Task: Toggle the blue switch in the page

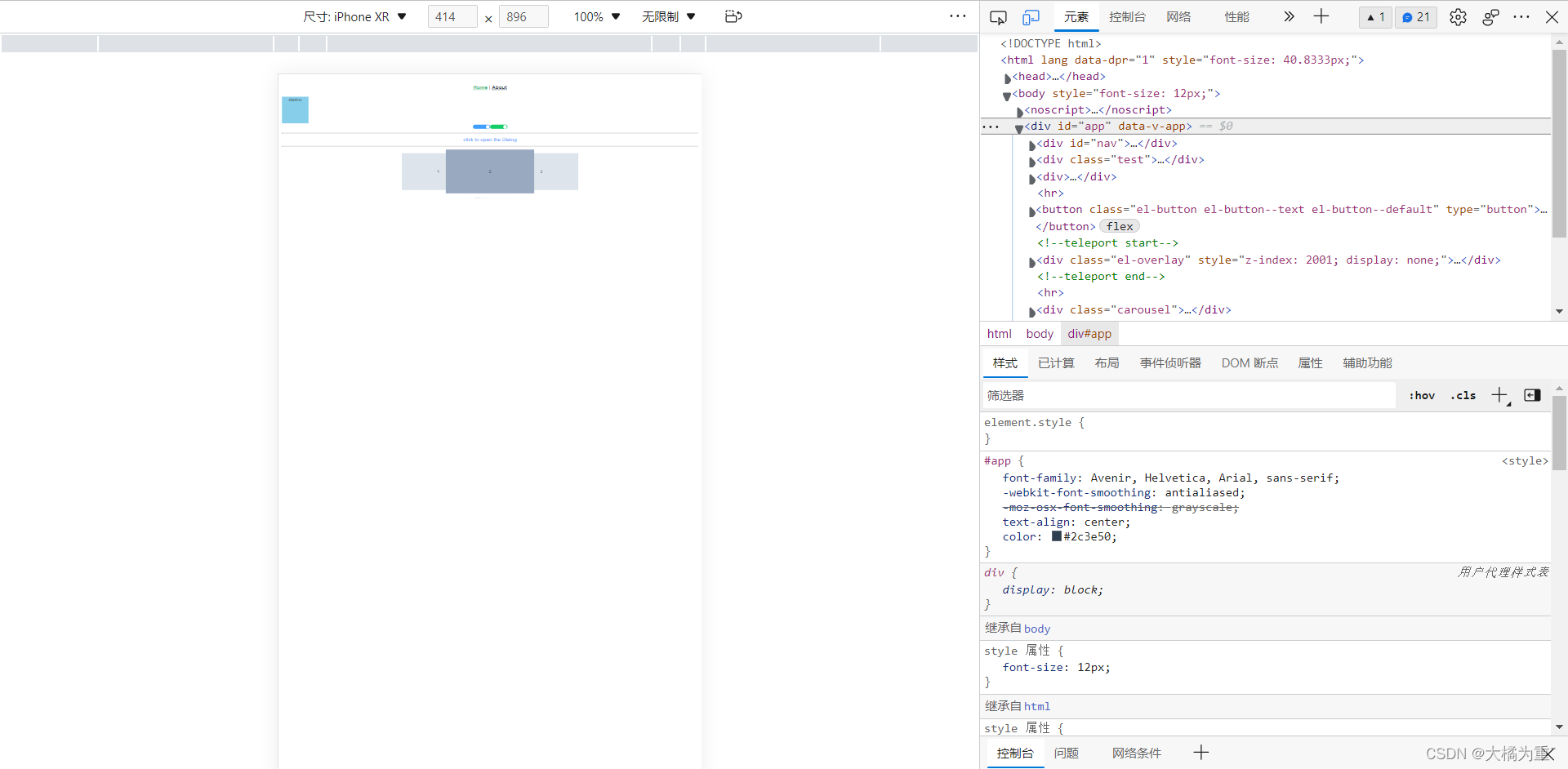Action: tap(480, 127)
